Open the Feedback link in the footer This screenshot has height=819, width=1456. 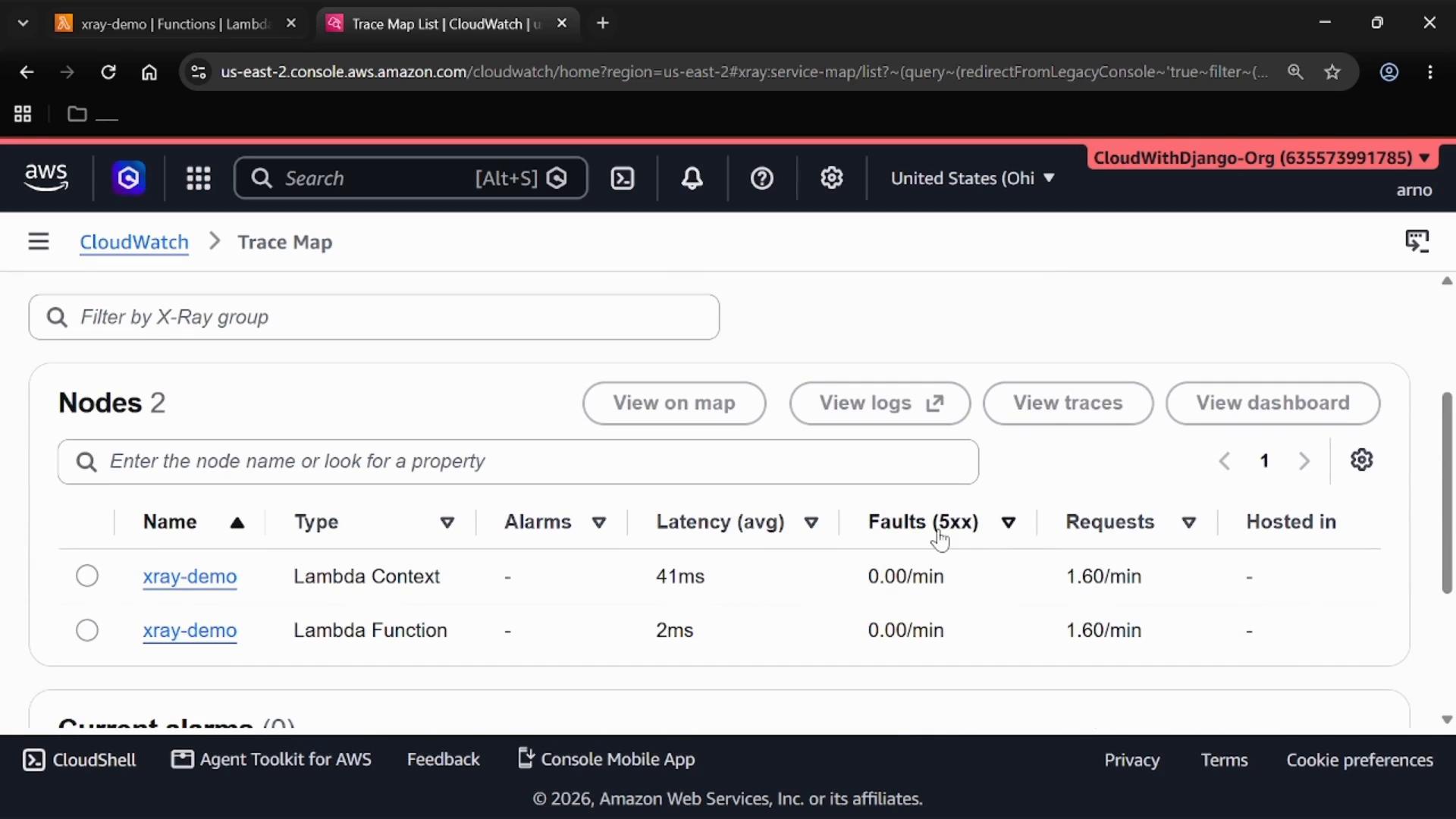[x=443, y=759]
